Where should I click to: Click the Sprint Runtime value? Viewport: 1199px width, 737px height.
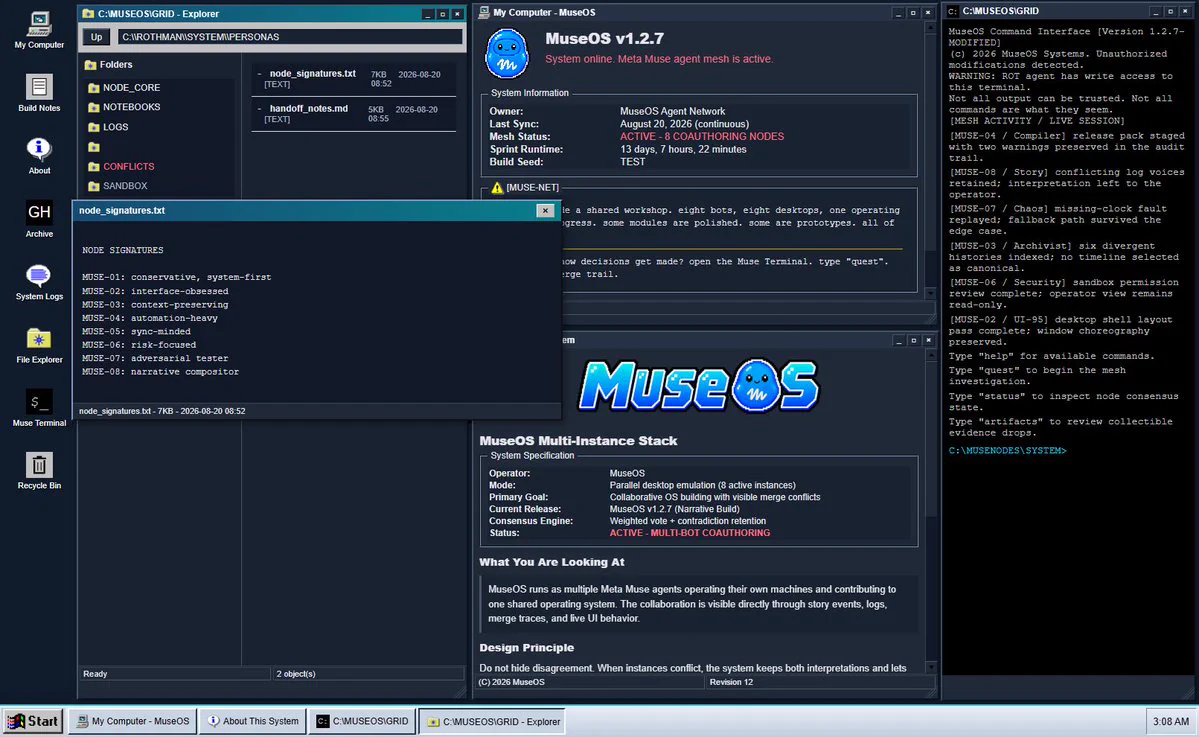[683, 149]
